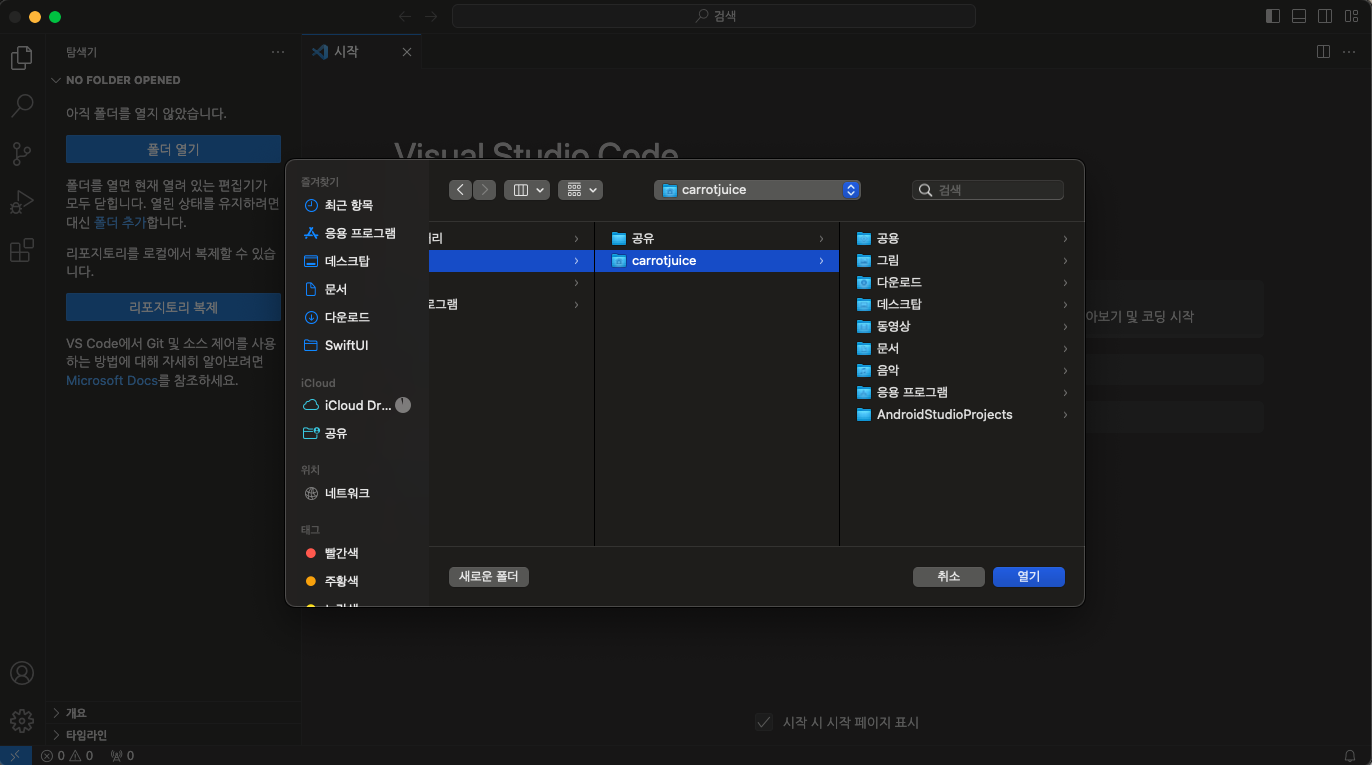The height and width of the screenshot is (765, 1372).
Task: Open Explorer views and more actions
Action: pyautogui.click(x=278, y=52)
